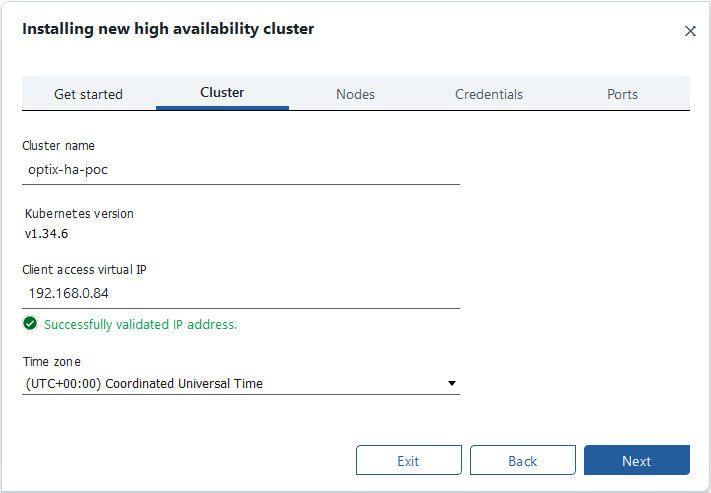This screenshot has width=711, height=493.
Task: Click the Next button
Action: (x=637, y=460)
